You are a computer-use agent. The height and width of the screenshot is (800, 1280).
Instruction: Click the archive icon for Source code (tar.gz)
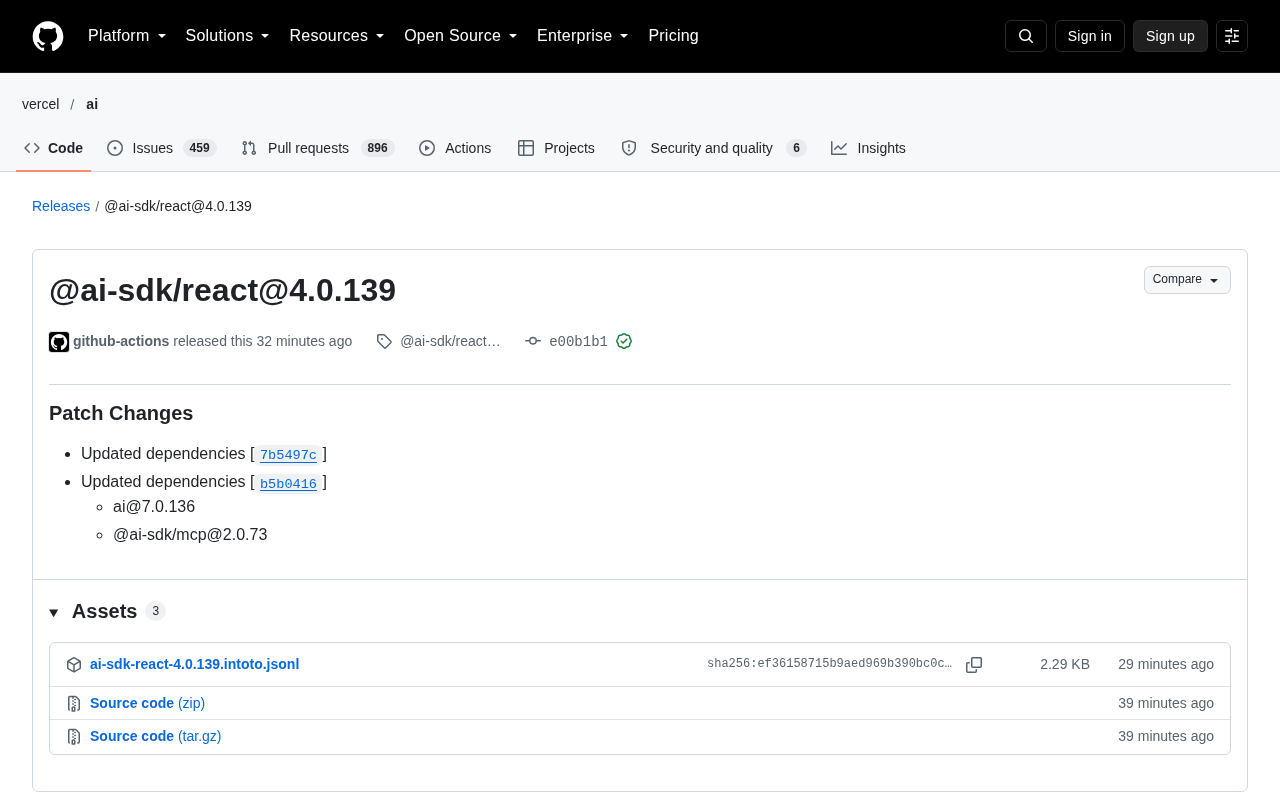click(74, 737)
